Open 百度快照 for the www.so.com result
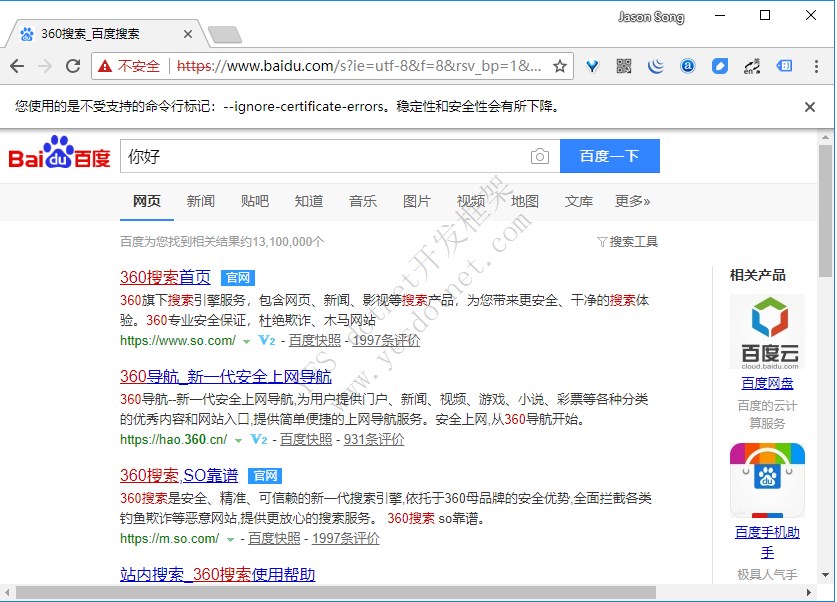The width and height of the screenshot is (837, 602). (314, 340)
